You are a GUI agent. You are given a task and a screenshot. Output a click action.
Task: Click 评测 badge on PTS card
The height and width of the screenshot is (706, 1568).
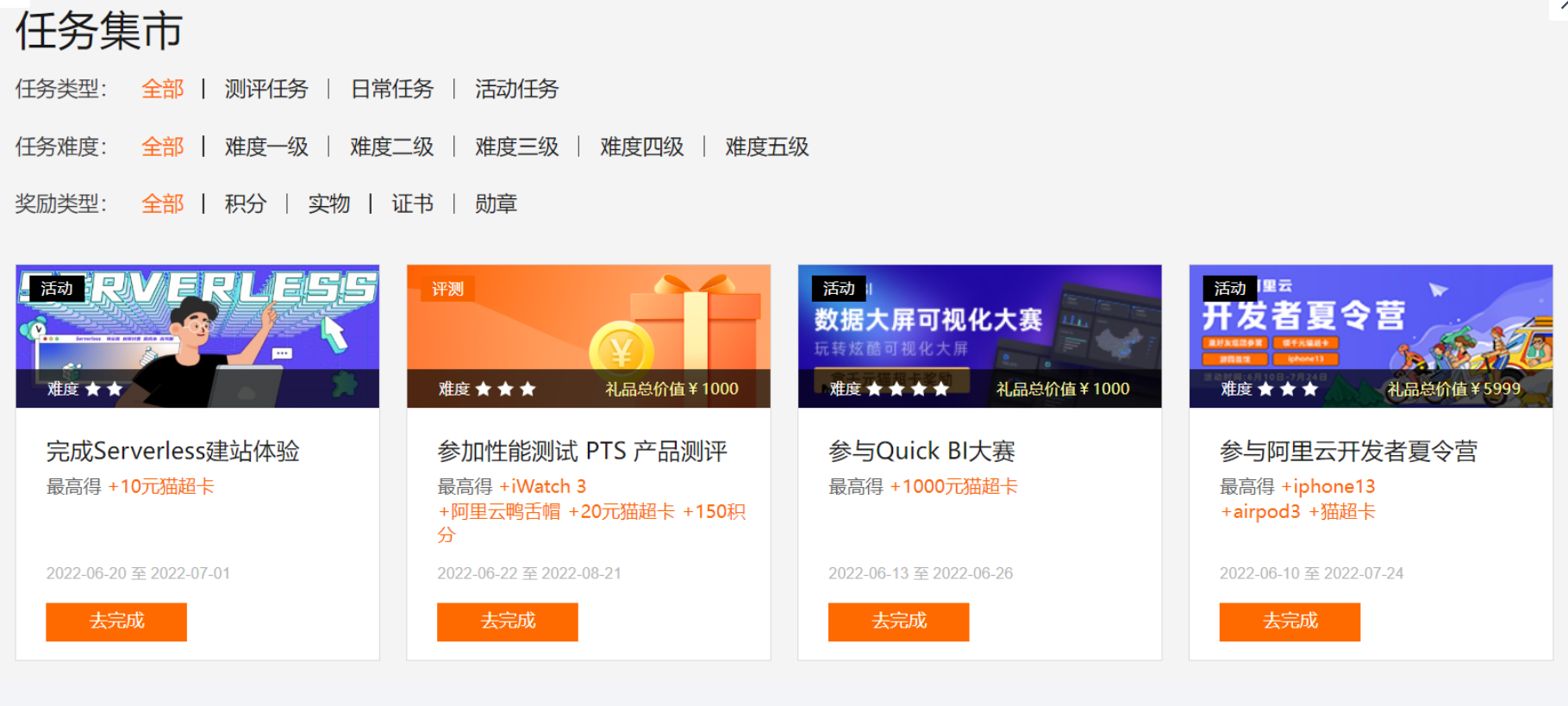(447, 289)
